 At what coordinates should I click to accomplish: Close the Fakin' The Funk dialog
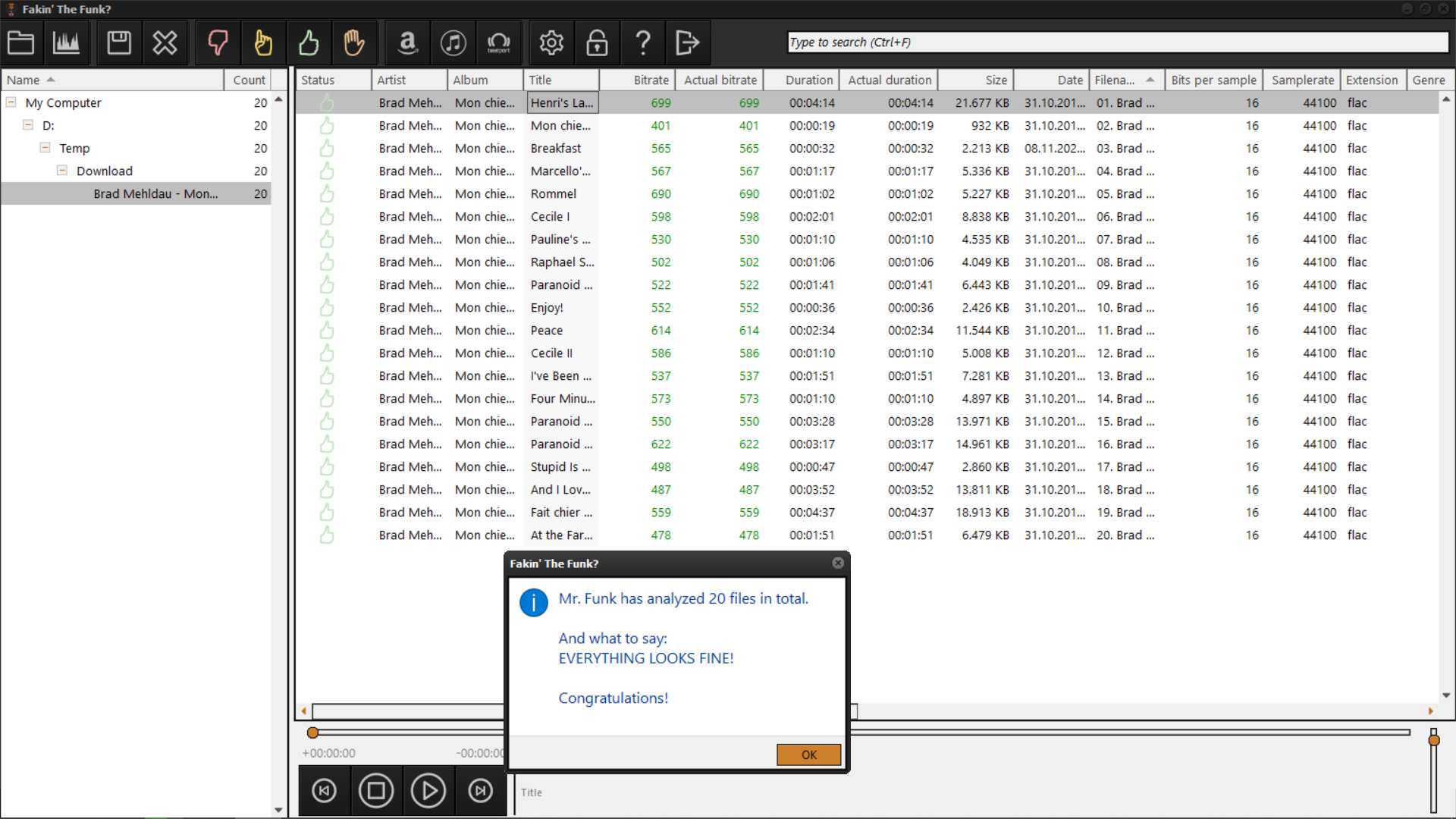(x=838, y=563)
